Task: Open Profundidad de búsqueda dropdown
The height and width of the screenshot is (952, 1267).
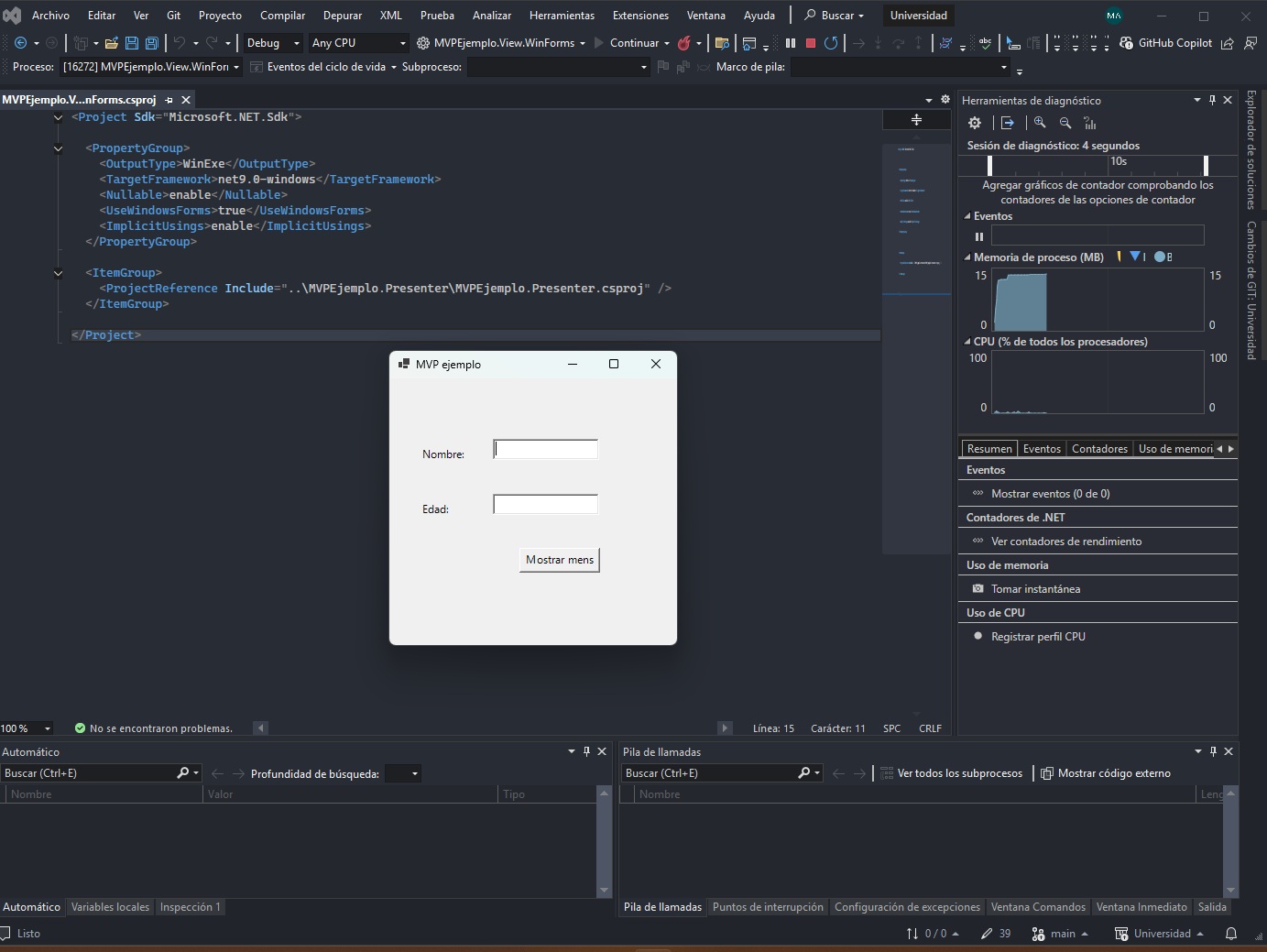Action: [x=403, y=773]
